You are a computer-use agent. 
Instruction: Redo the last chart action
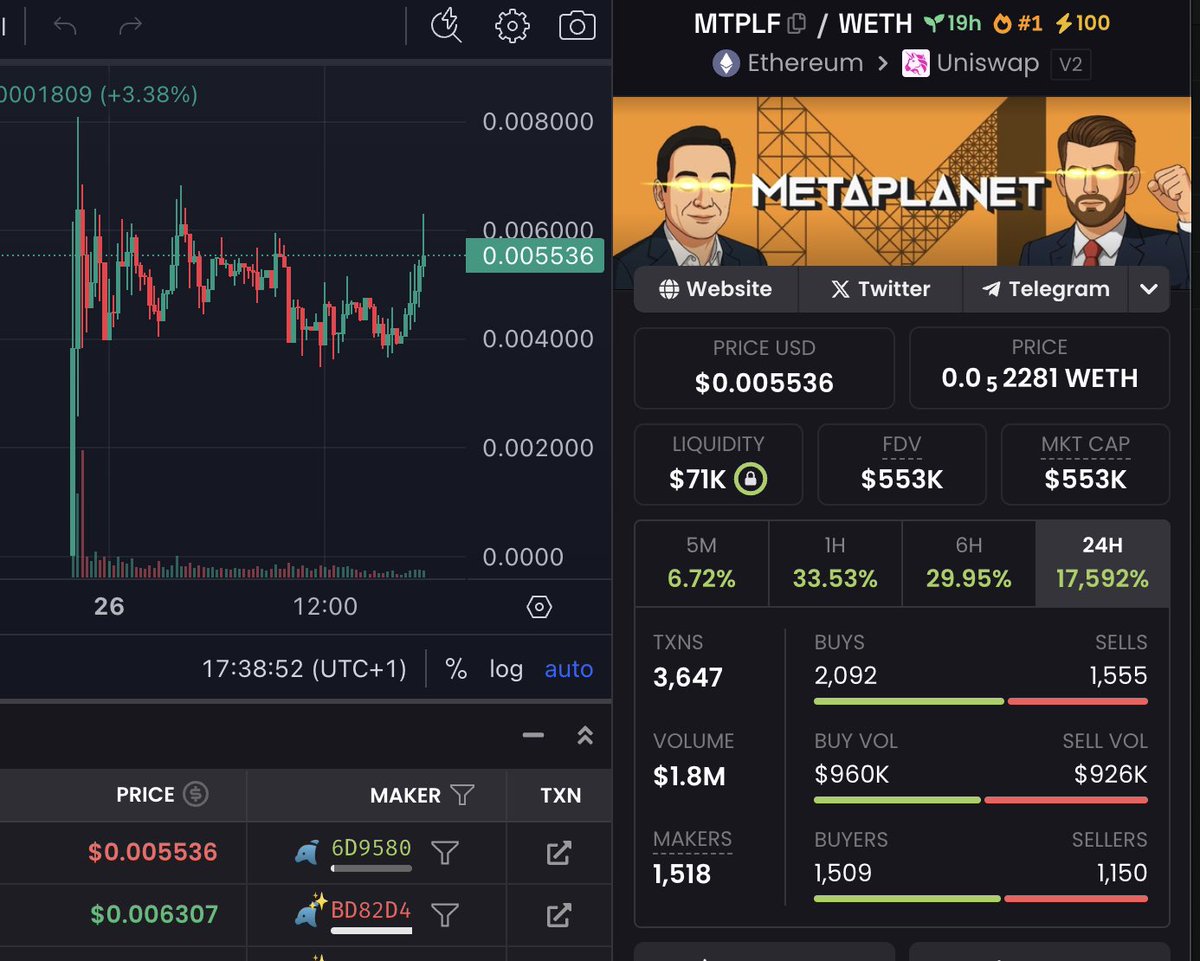pos(130,26)
